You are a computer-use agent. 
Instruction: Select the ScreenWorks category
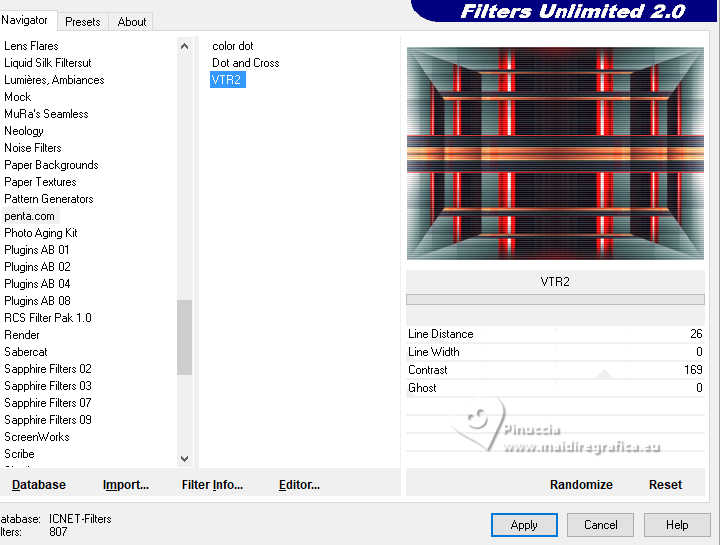37,437
